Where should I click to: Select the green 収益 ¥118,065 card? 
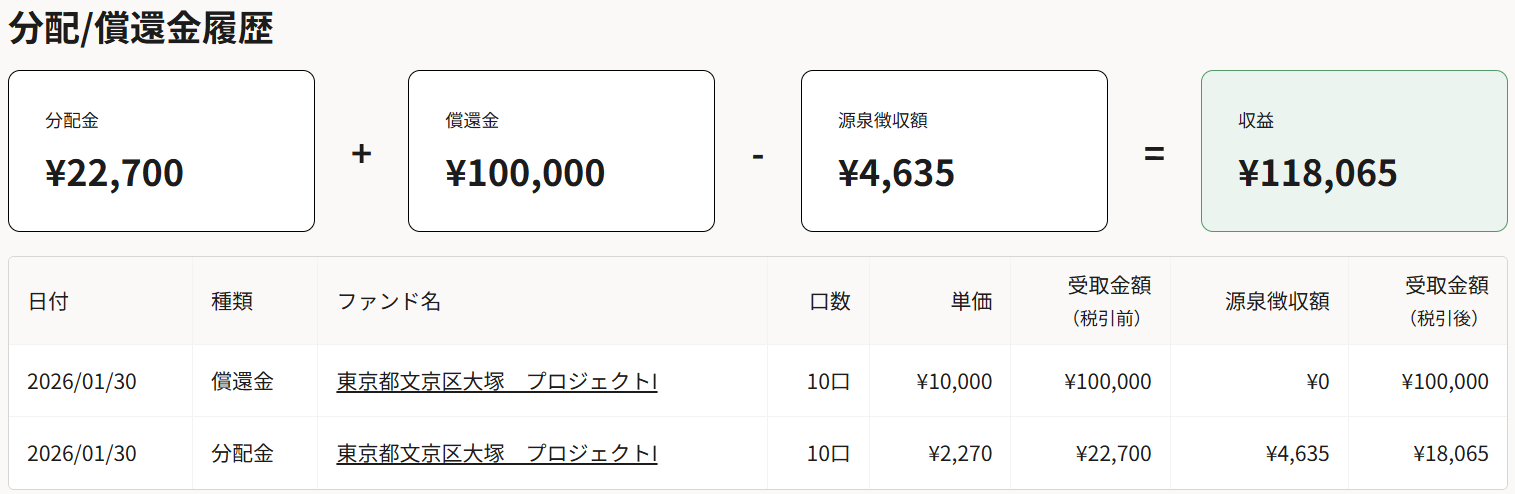coord(1354,151)
